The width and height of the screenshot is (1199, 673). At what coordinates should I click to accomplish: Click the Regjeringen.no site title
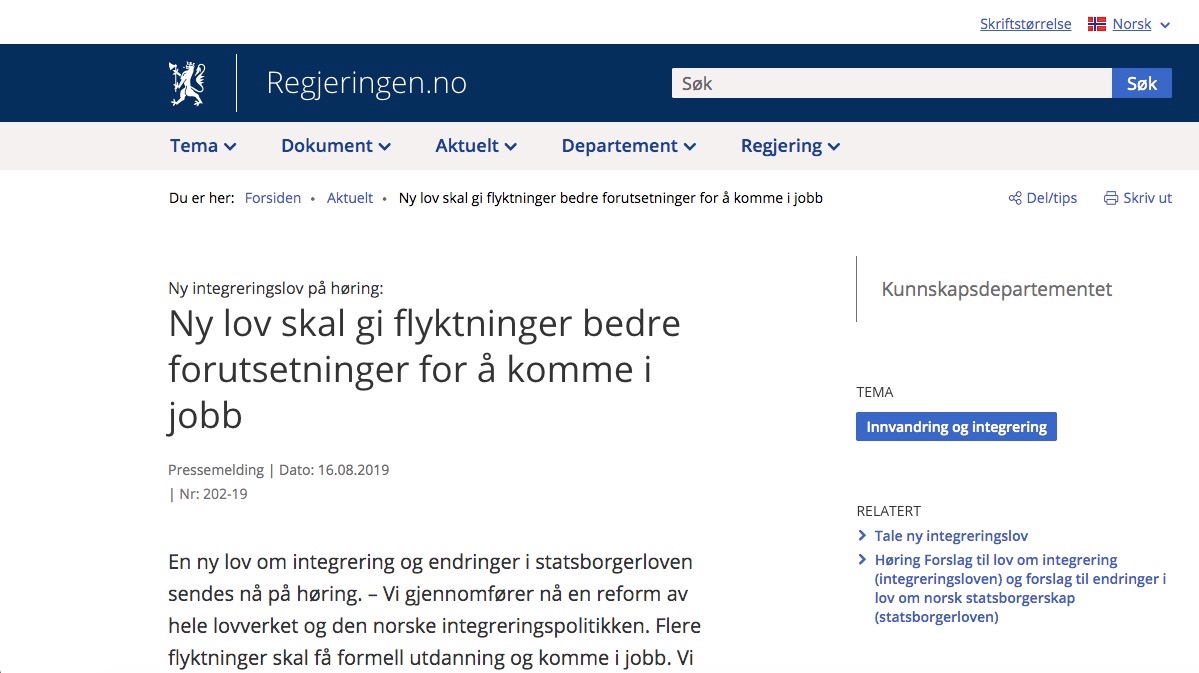[x=366, y=83]
